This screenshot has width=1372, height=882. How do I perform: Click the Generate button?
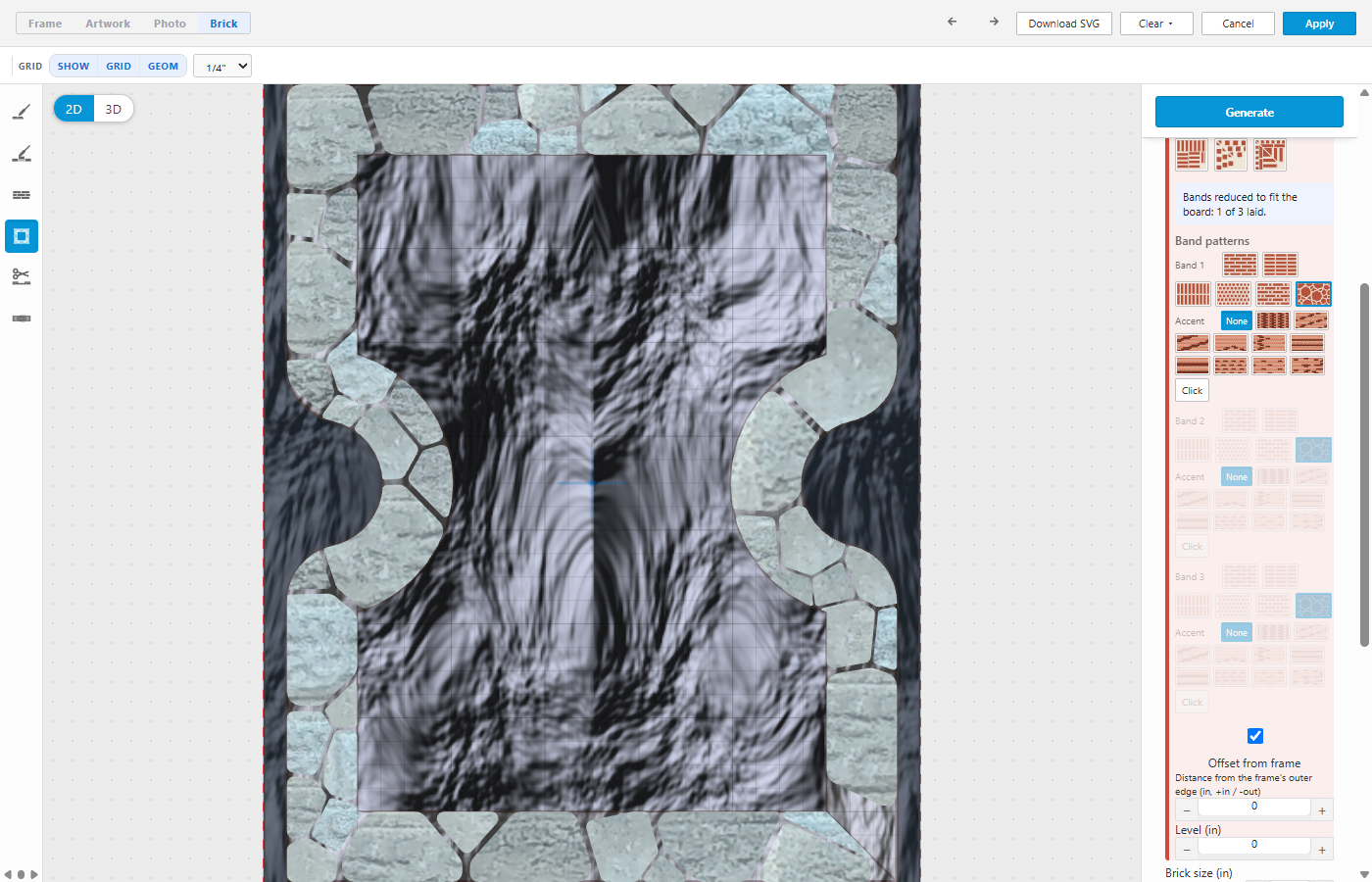click(x=1249, y=112)
